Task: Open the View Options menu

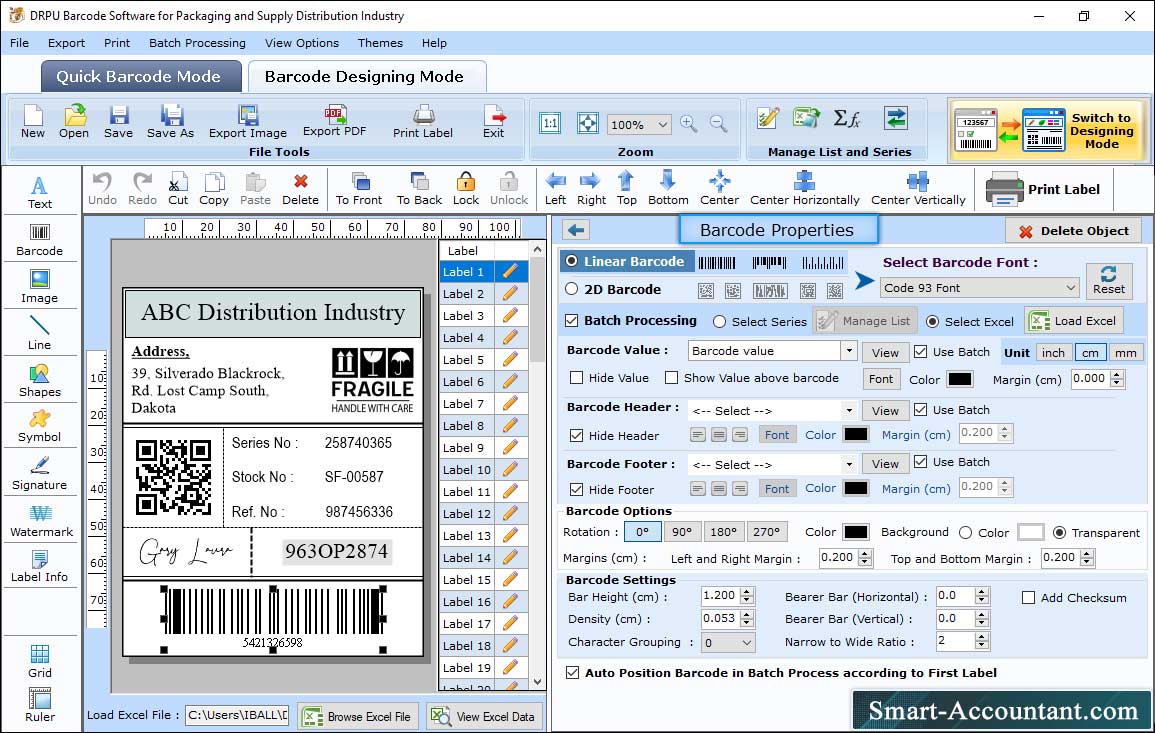Action: click(x=302, y=43)
